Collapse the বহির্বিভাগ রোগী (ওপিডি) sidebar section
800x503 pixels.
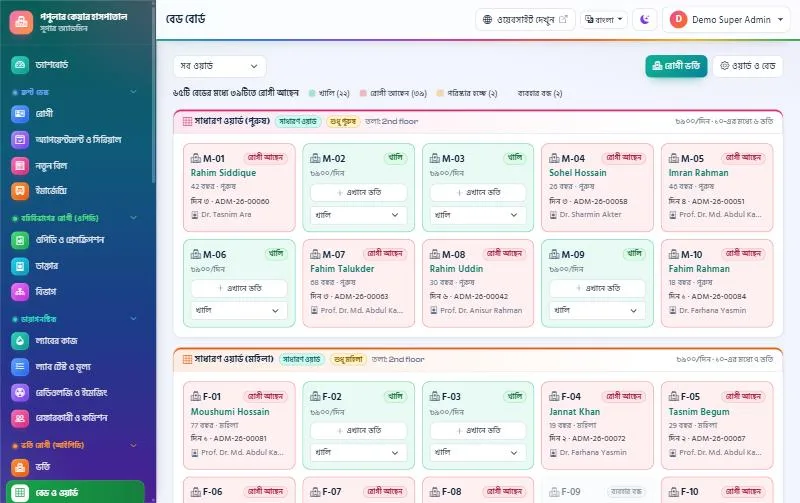click(133, 218)
